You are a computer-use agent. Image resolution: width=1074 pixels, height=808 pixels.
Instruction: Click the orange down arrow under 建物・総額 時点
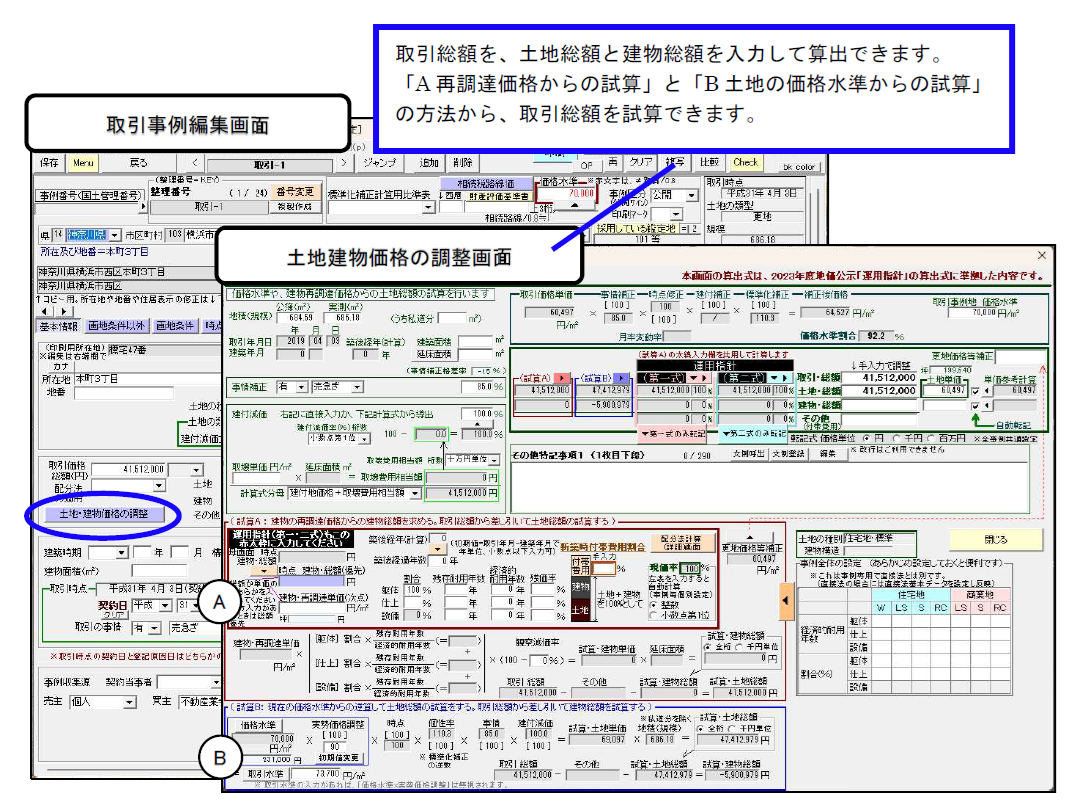(263, 570)
